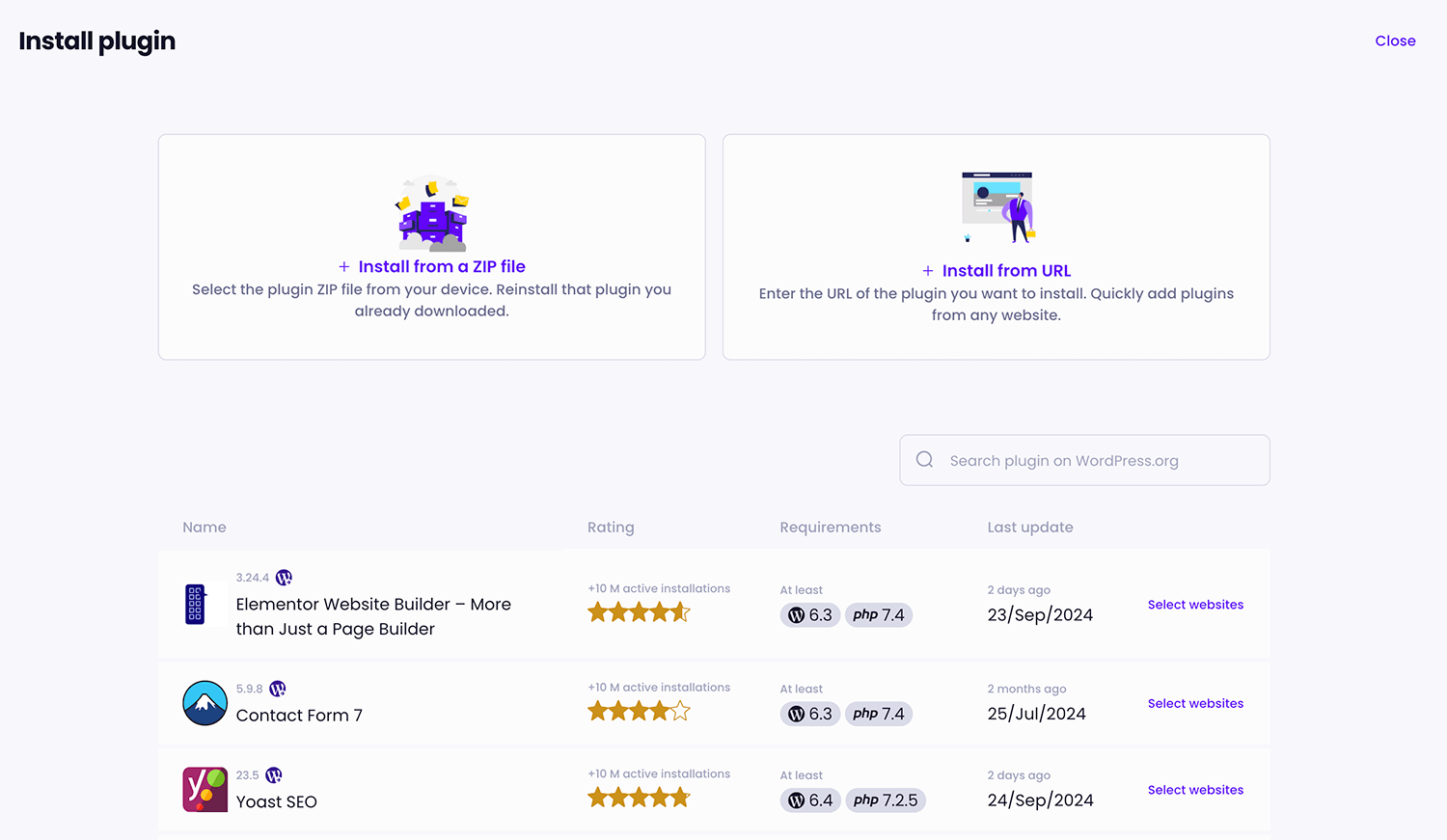Select websites for Contact Form 7
The height and width of the screenshot is (840, 1447).
coord(1195,703)
